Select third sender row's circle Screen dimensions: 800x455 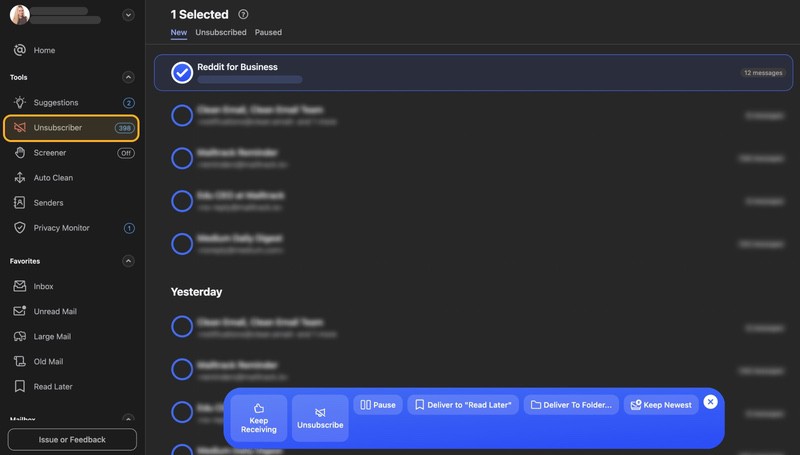pos(182,158)
